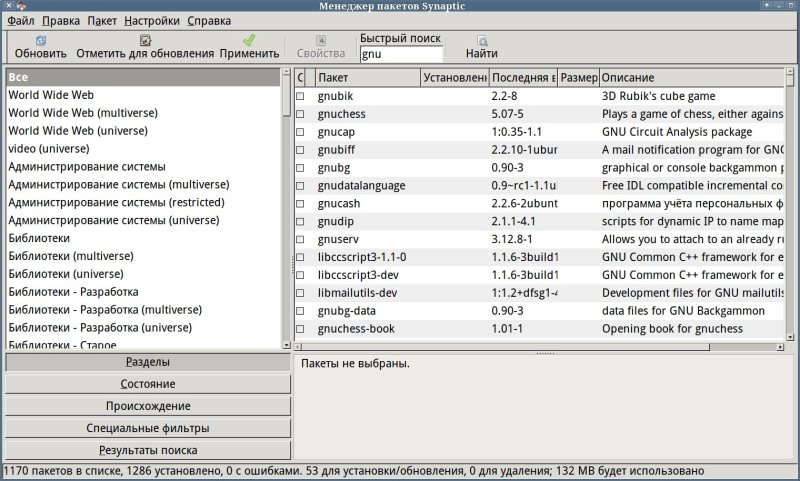The image size is (800, 481).
Task: Click the section list scrollbar down arrow
Action: point(286,345)
